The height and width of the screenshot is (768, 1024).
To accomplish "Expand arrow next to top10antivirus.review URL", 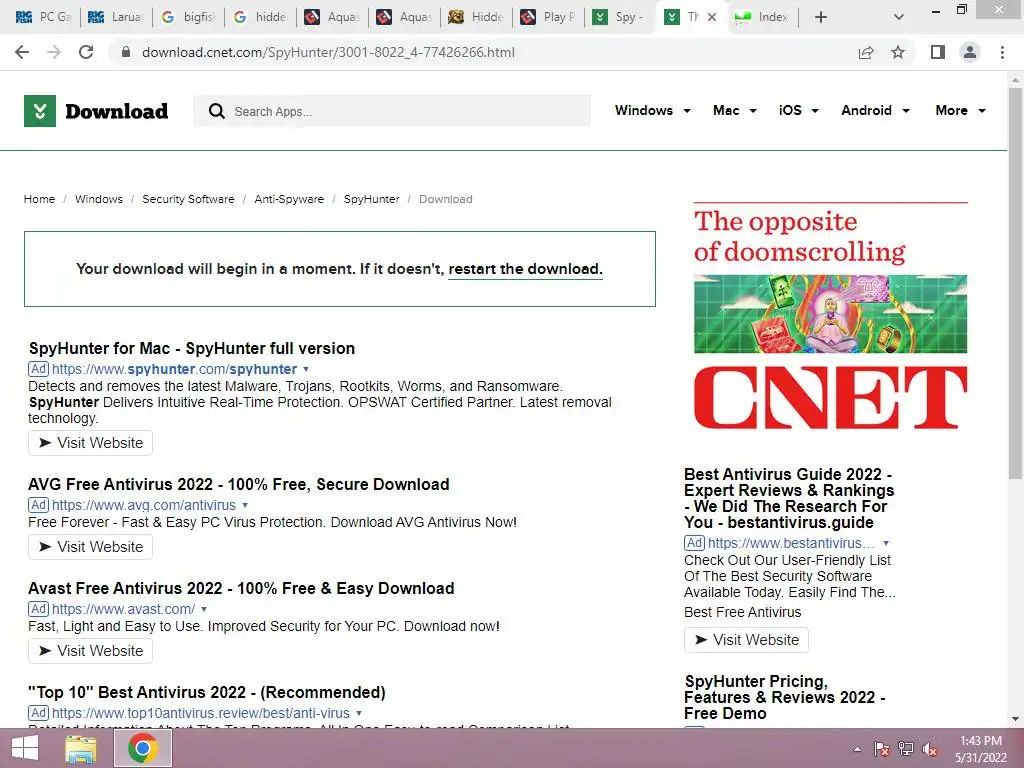I will pyautogui.click(x=359, y=712).
